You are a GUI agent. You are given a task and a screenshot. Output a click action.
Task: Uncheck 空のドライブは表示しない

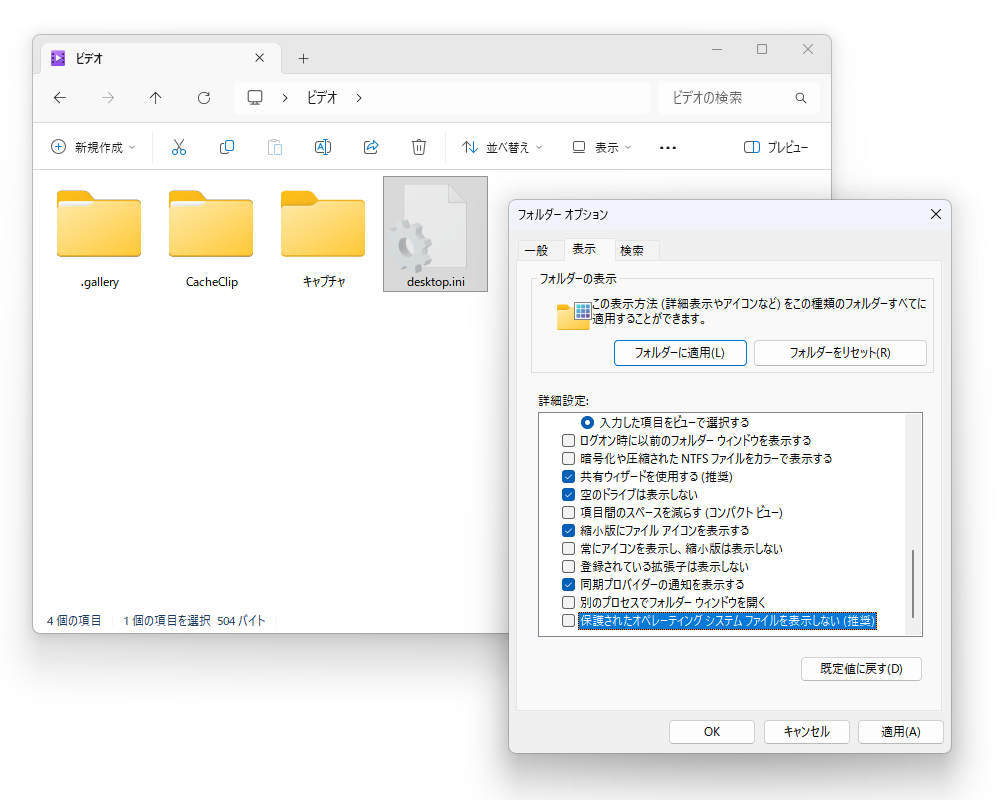pyautogui.click(x=568, y=494)
